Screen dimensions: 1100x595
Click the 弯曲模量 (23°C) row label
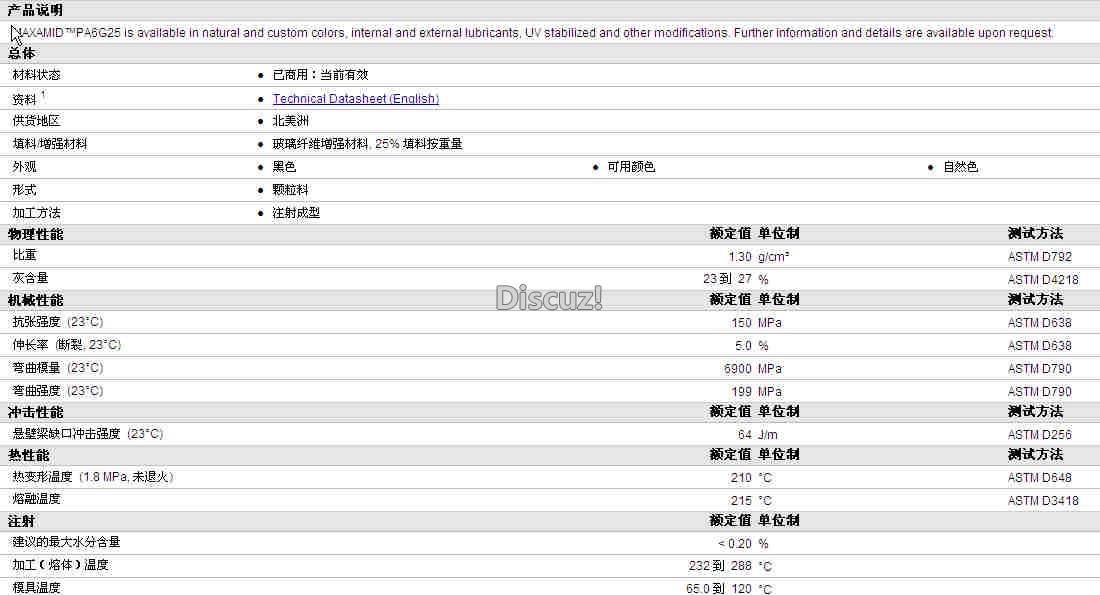pos(58,368)
